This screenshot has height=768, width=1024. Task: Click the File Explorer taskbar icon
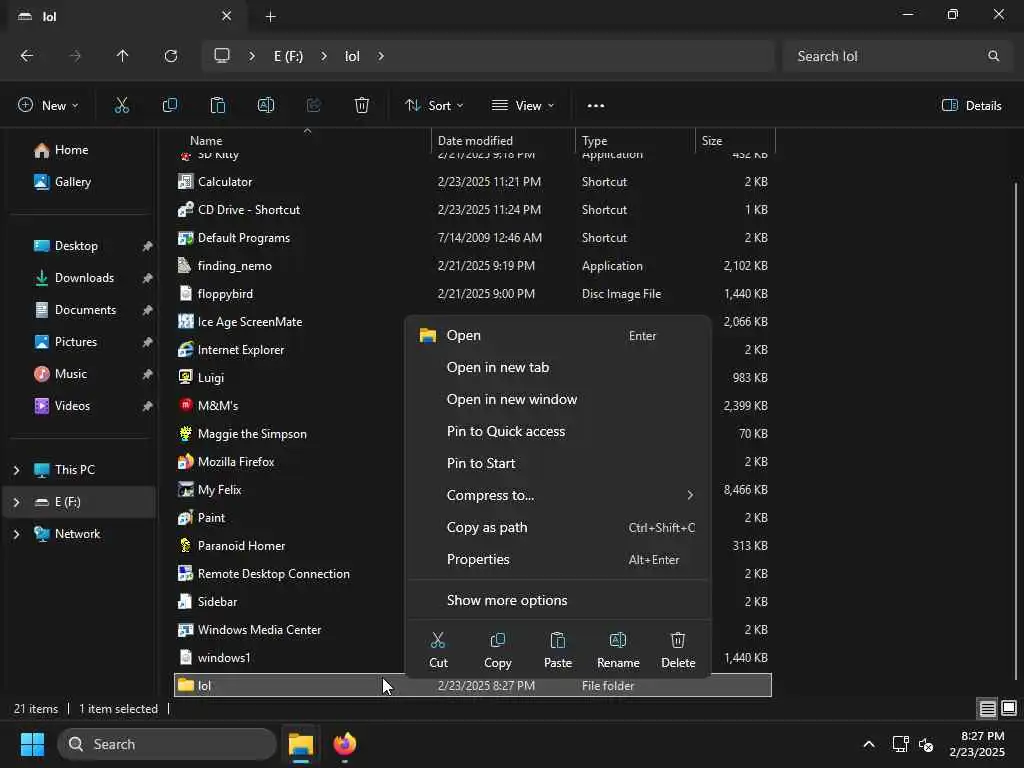(301, 744)
